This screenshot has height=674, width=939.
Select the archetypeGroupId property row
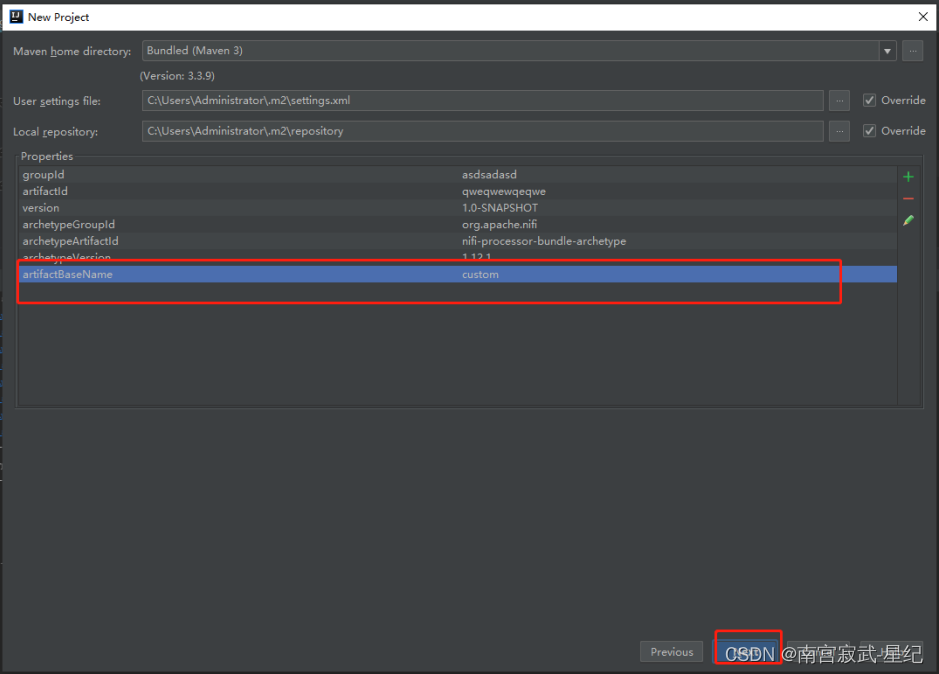point(458,225)
